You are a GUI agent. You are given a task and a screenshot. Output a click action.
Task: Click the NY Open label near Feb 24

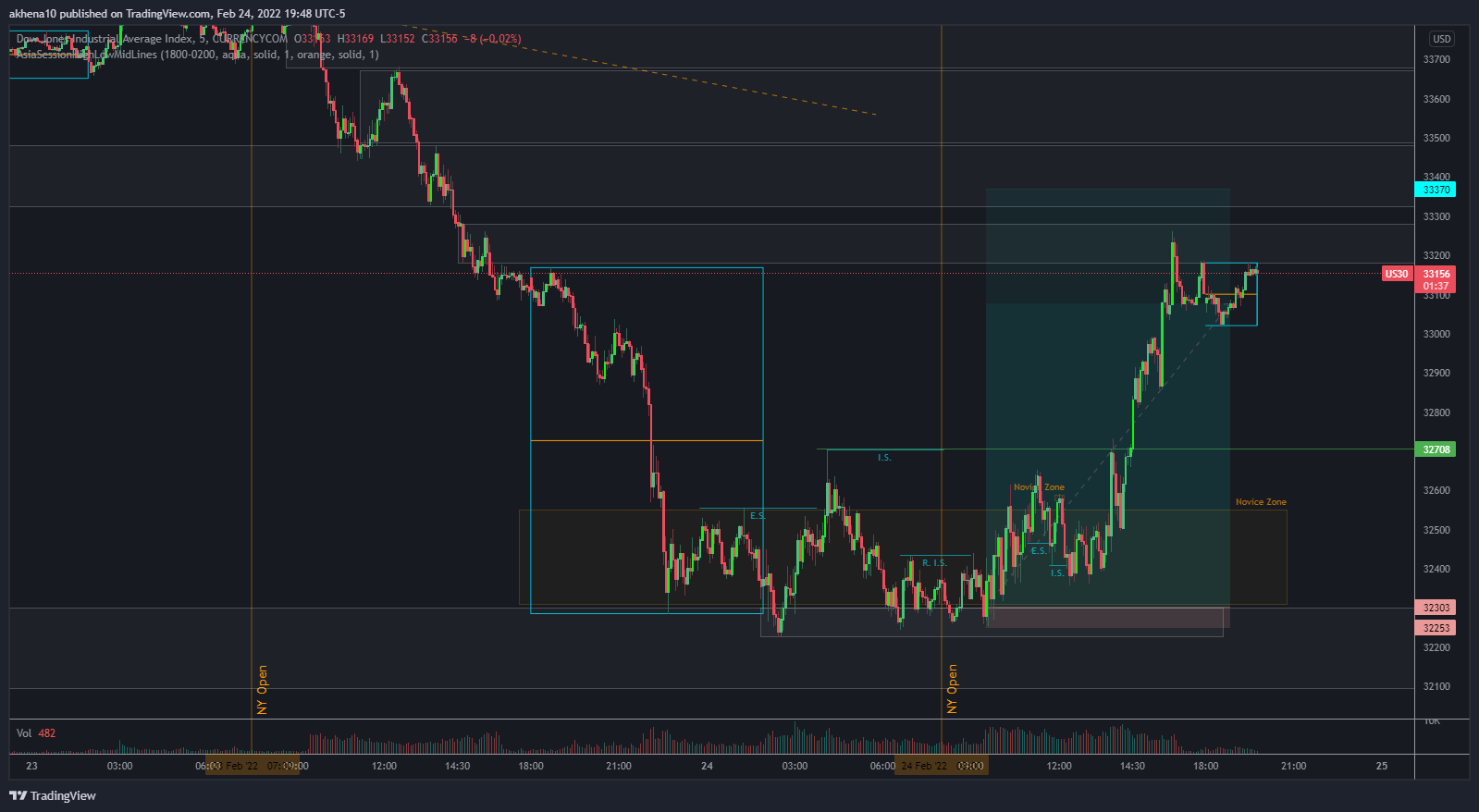click(x=952, y=690)
